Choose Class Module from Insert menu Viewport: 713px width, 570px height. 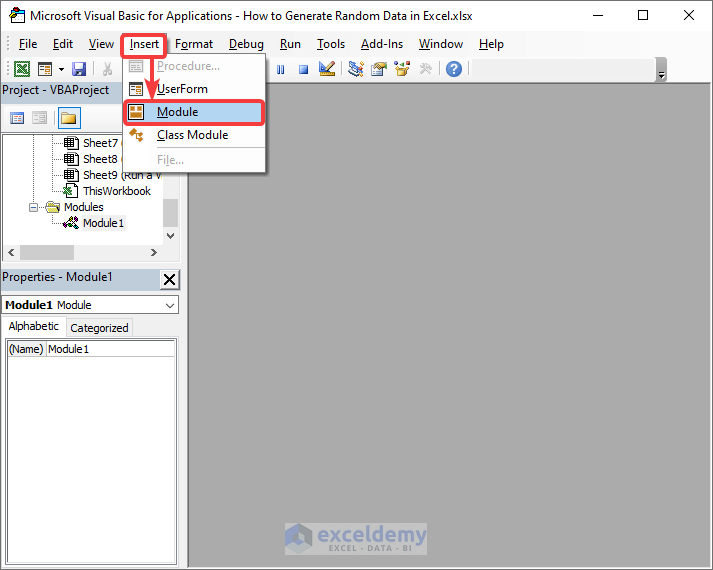click(x=194, y=135)
